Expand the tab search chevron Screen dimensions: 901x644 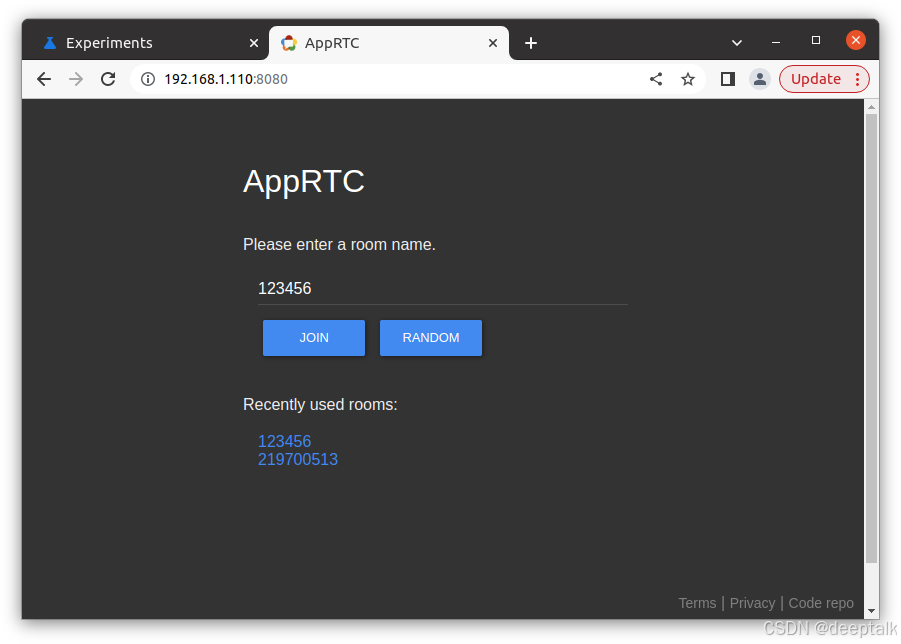click(x=737, y=43)
